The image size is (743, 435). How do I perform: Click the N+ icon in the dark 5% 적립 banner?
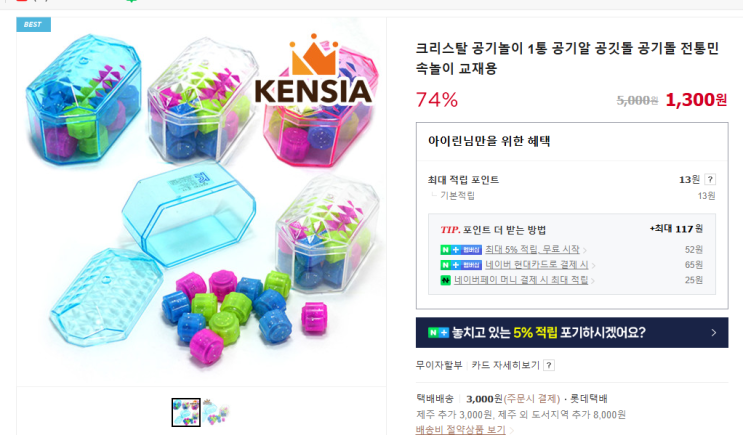click(x=438, y=333)
